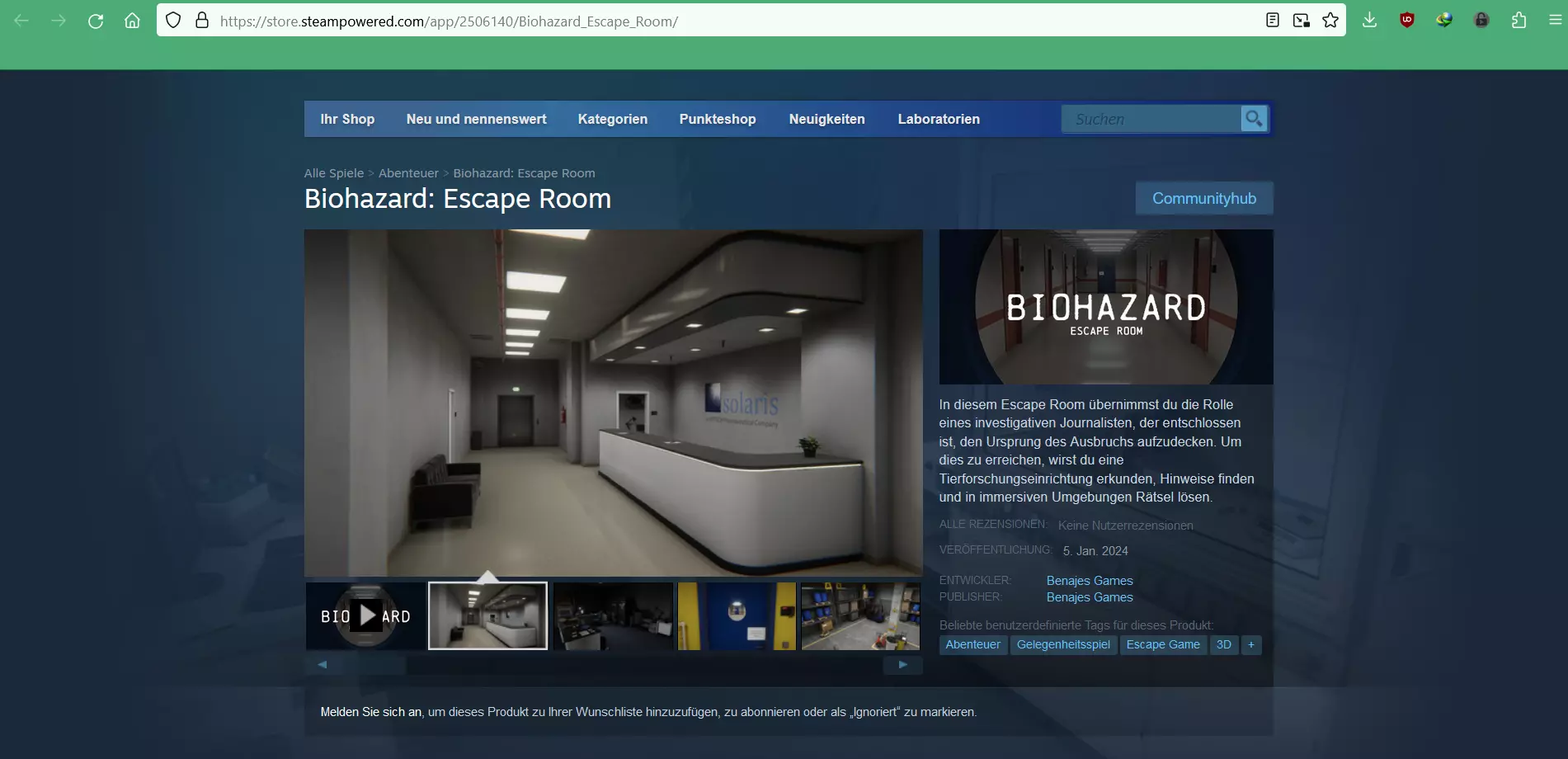Play the Biohazard trailer thumbnail
This screenshot has height=759, width=1568.
coord(365,615)
